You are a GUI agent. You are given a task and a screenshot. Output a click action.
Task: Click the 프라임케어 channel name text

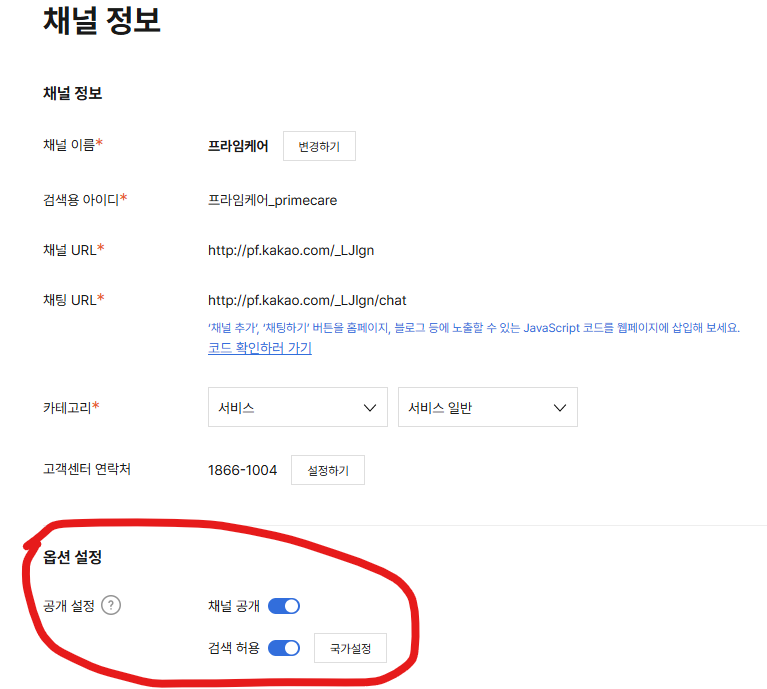click(238, 146)
